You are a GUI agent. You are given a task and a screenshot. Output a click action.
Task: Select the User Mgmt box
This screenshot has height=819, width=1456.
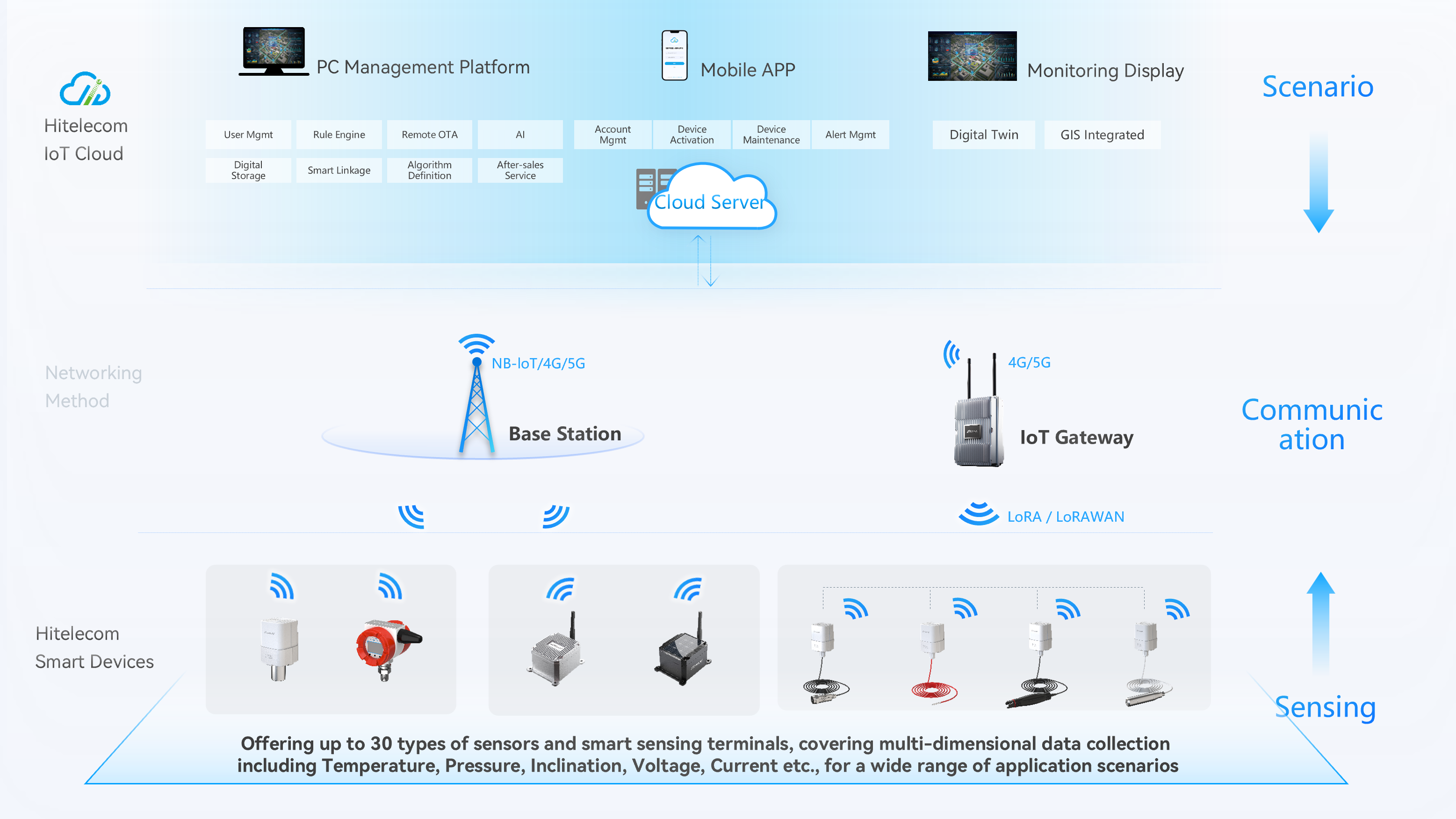(248, 135)
